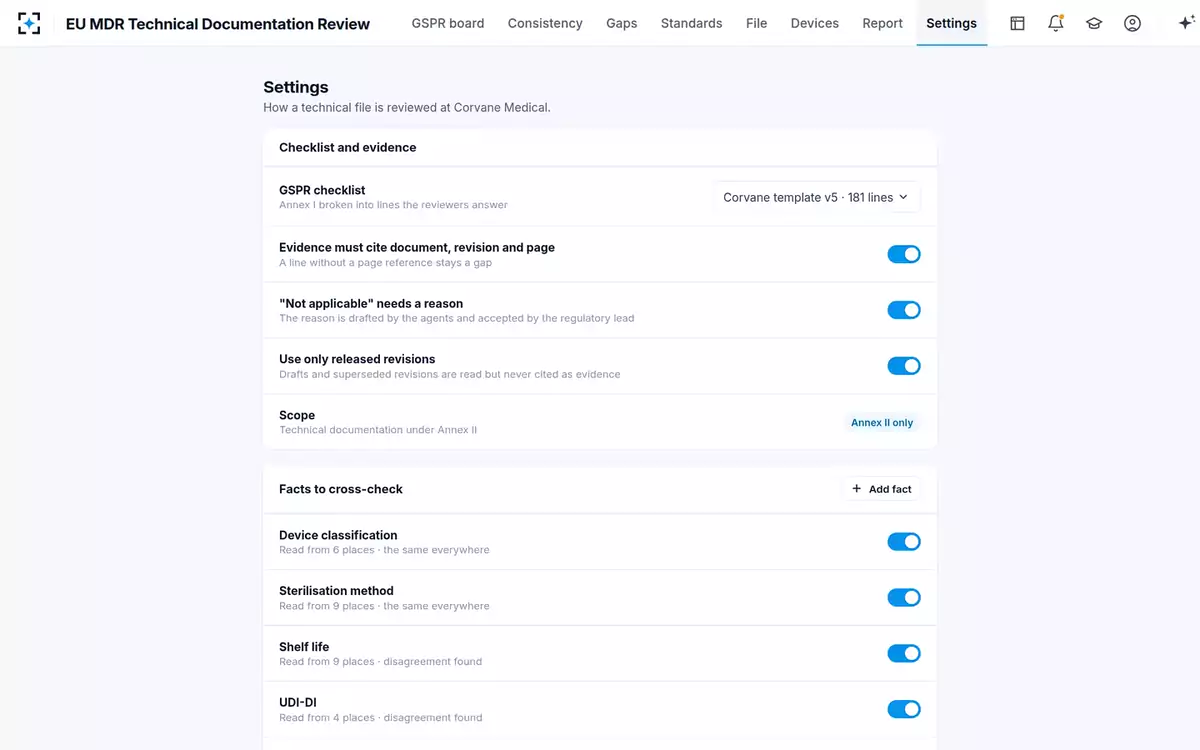The height and width of the screenshot is (750, 1200).
Task: Click the "Checklist and evidence" section header
Action: click(348, 147)
